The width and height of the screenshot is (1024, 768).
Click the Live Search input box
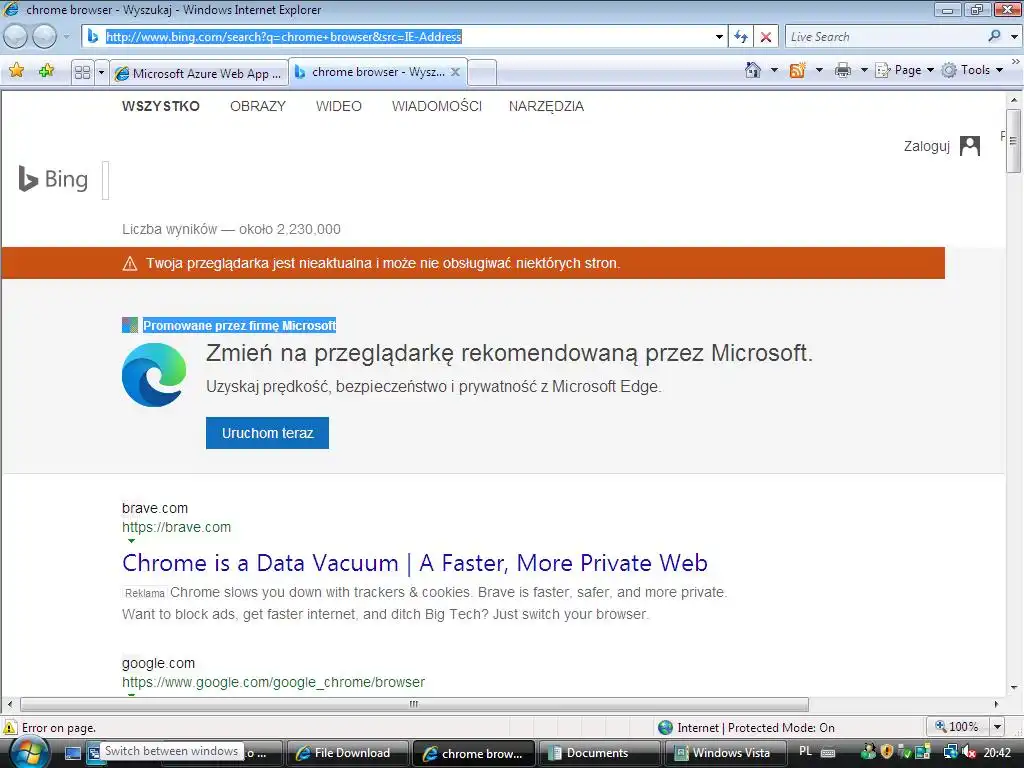885,37
